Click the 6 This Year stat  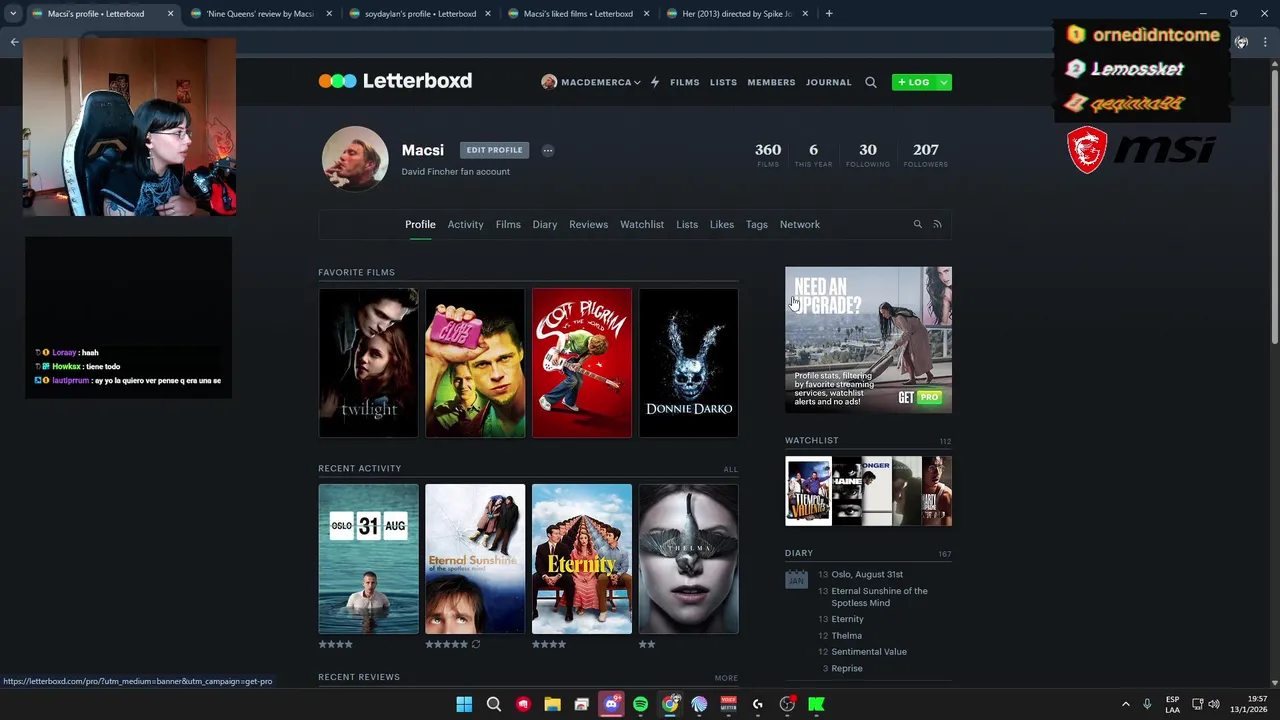[x=813, y=155]
